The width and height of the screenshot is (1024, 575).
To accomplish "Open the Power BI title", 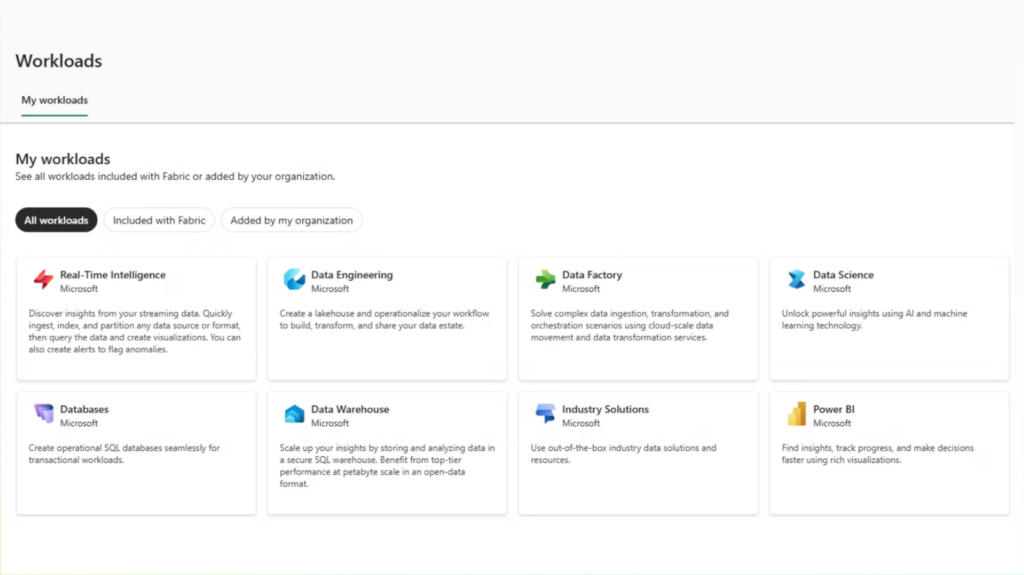I will tap(833, 409).
